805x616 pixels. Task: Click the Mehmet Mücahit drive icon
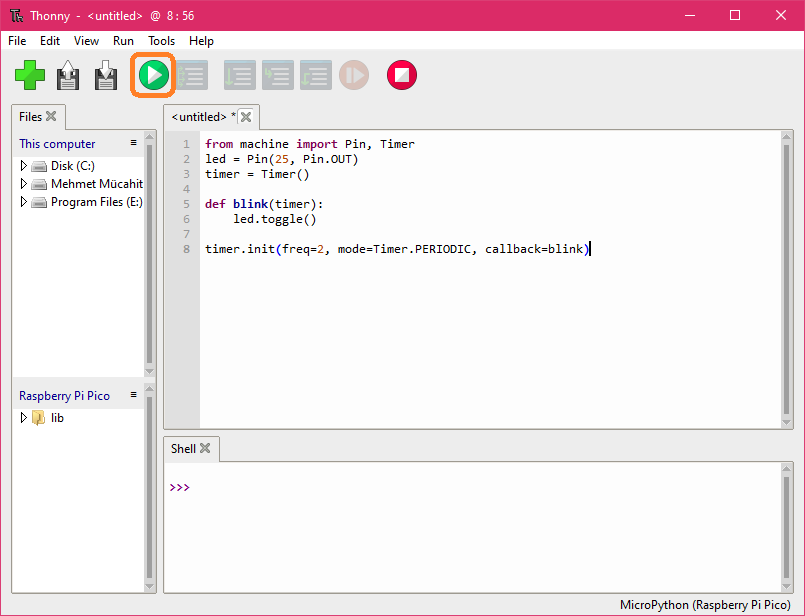(x=39, y=184)
